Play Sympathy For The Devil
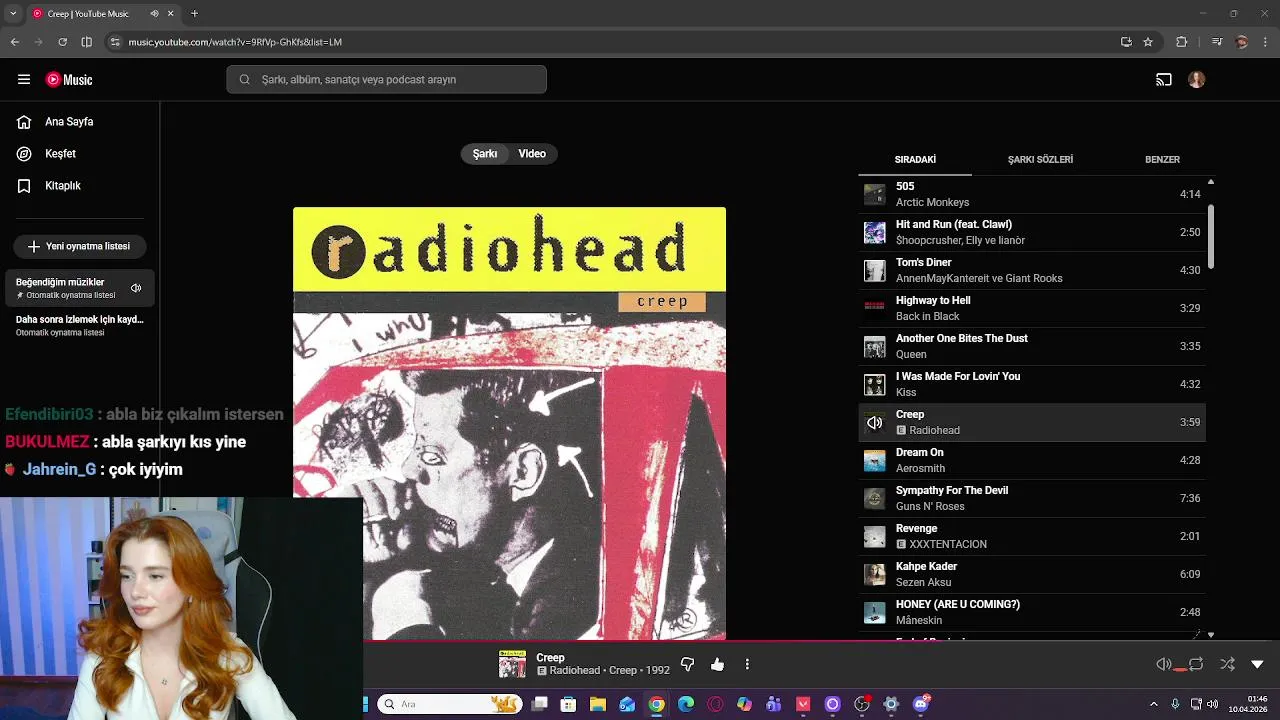1280x720 pixels. click(1032, 498)
